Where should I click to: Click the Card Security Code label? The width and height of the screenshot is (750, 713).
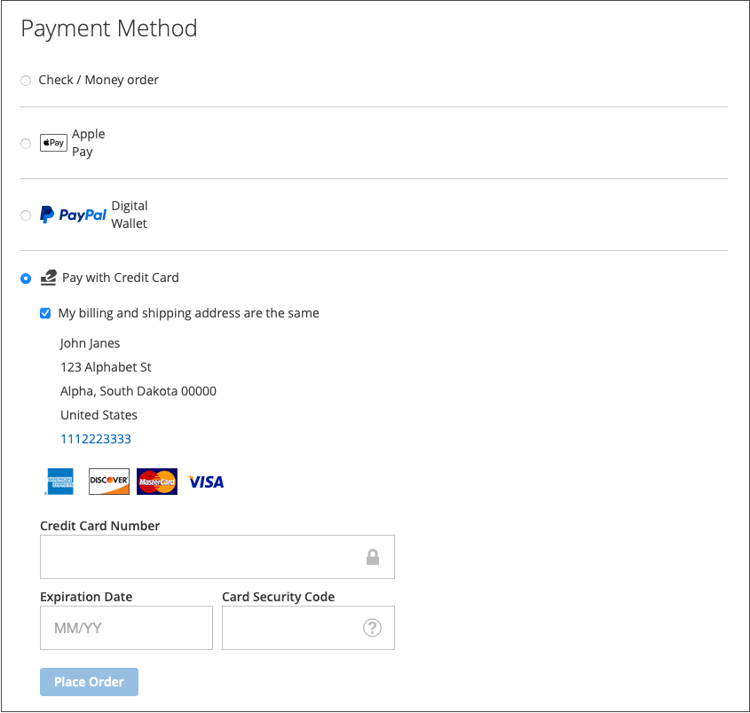tap(278, 597)
